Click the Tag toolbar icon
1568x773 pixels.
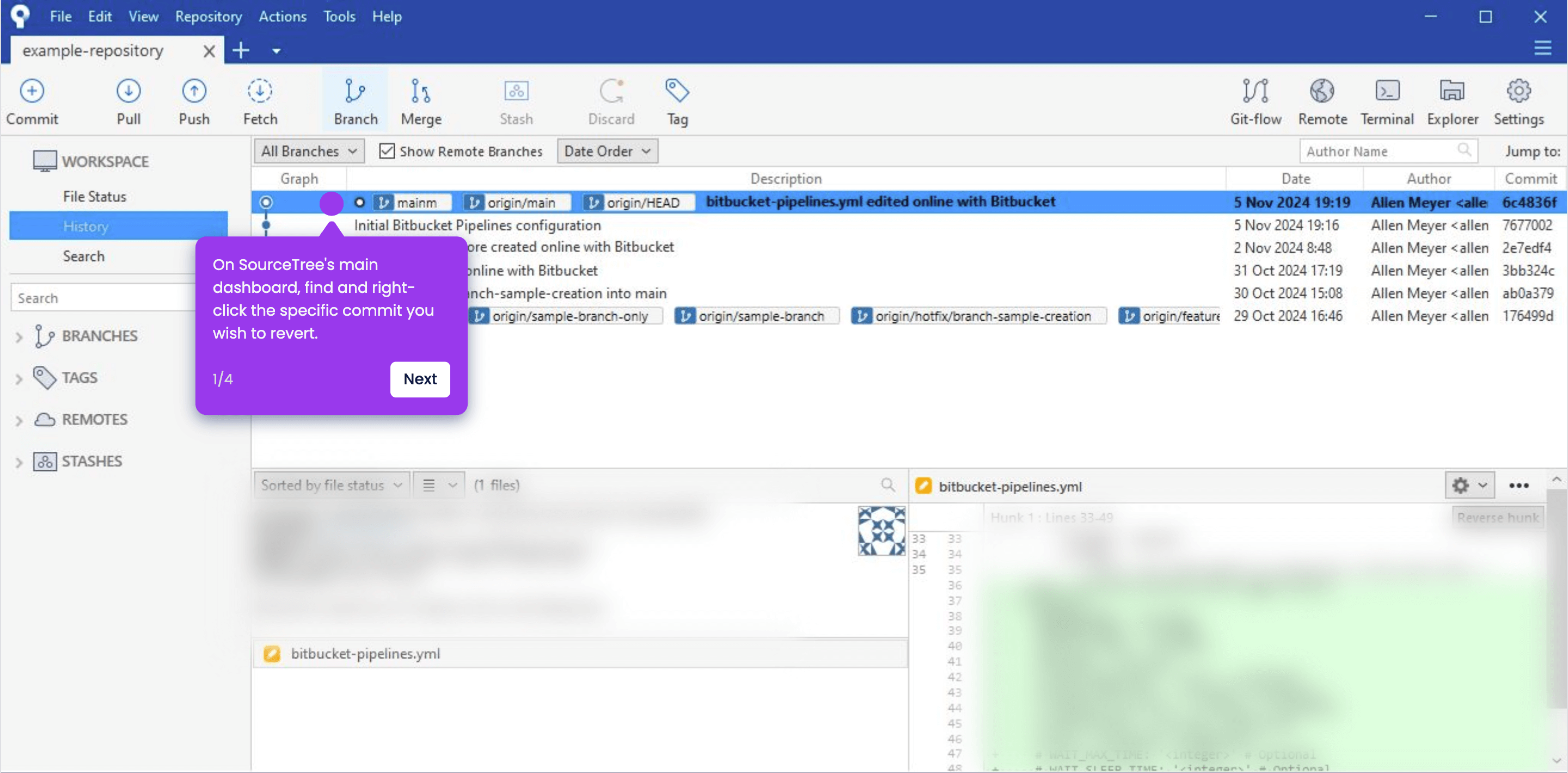[x=677, y=101]
